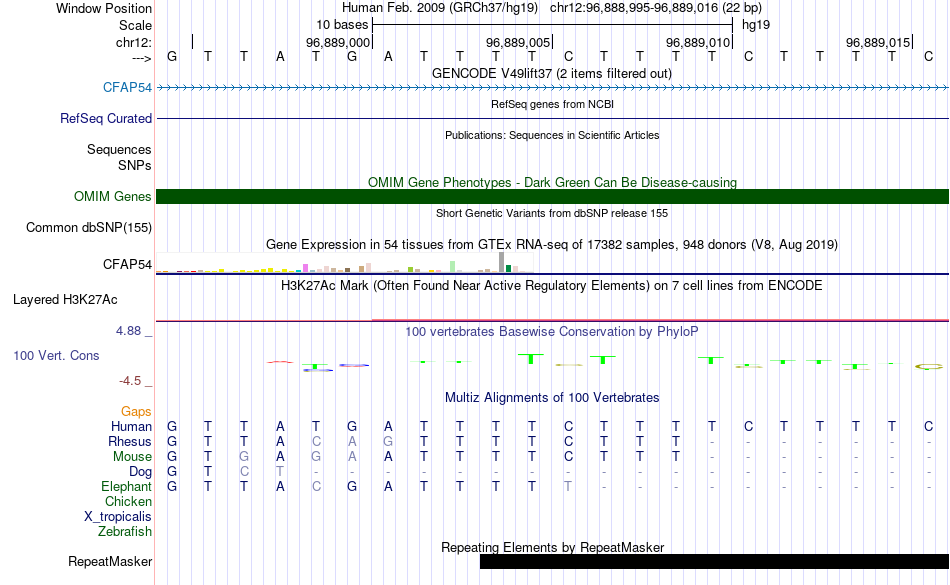
Task: Click the ---> strand direction arrow
Action: tap(142, 58)
